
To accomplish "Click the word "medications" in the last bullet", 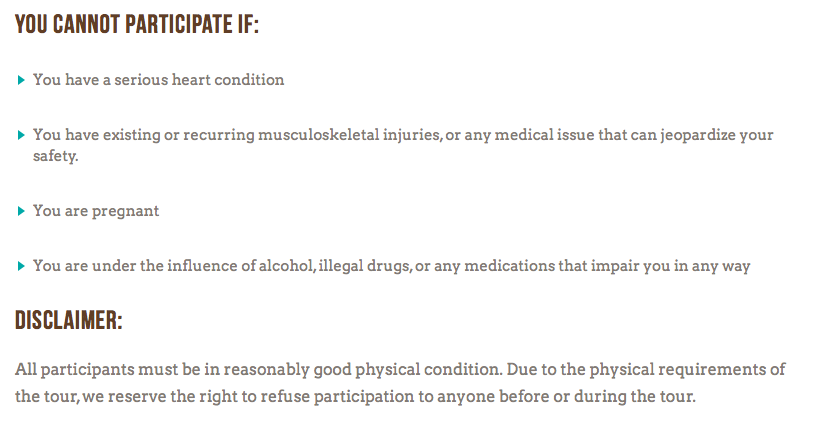I will tap(509, 266).
